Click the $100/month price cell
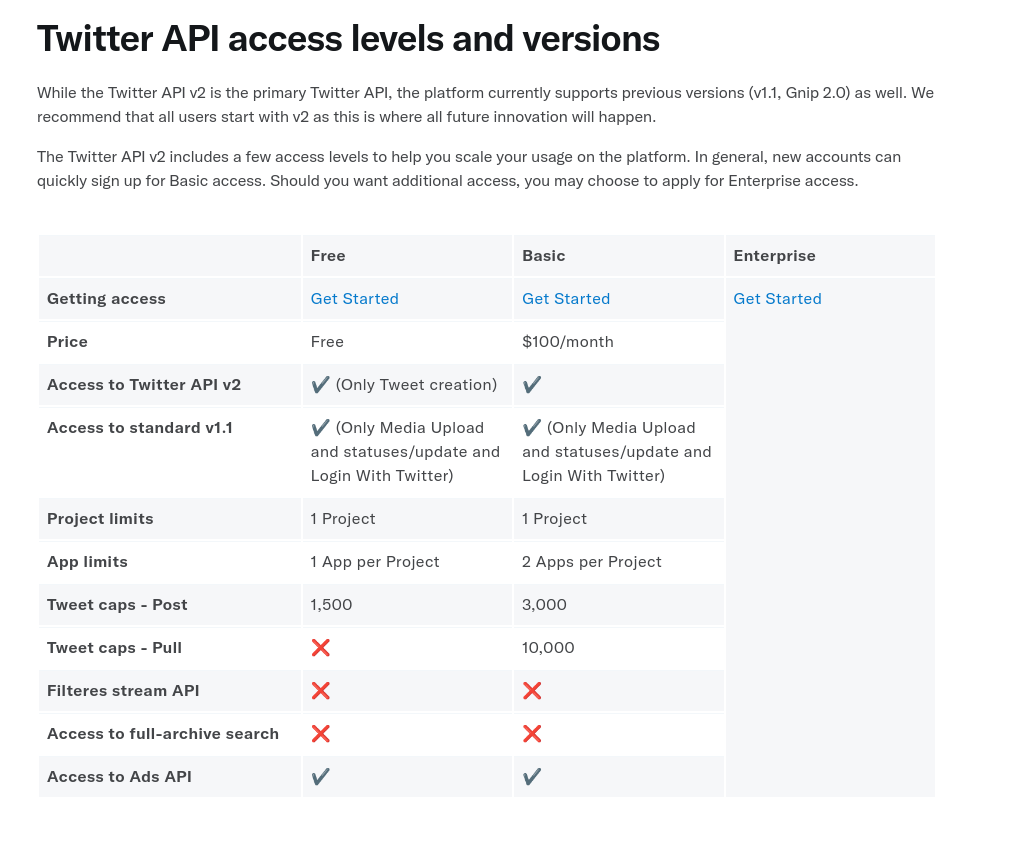 (x=567, y=342)
